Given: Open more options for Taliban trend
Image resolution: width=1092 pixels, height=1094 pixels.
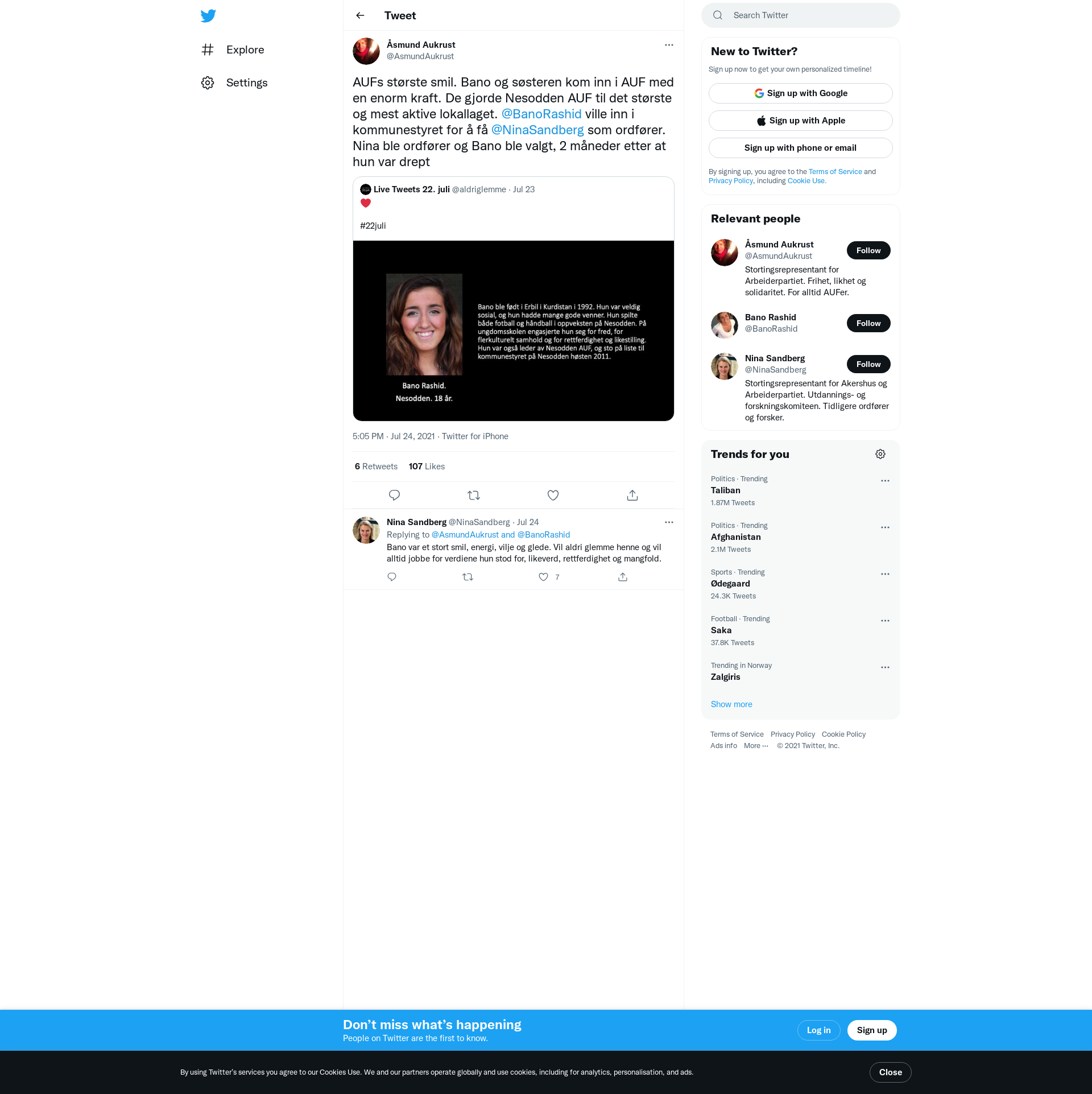Looking at the screenshot, I should (x=885, y=481).
